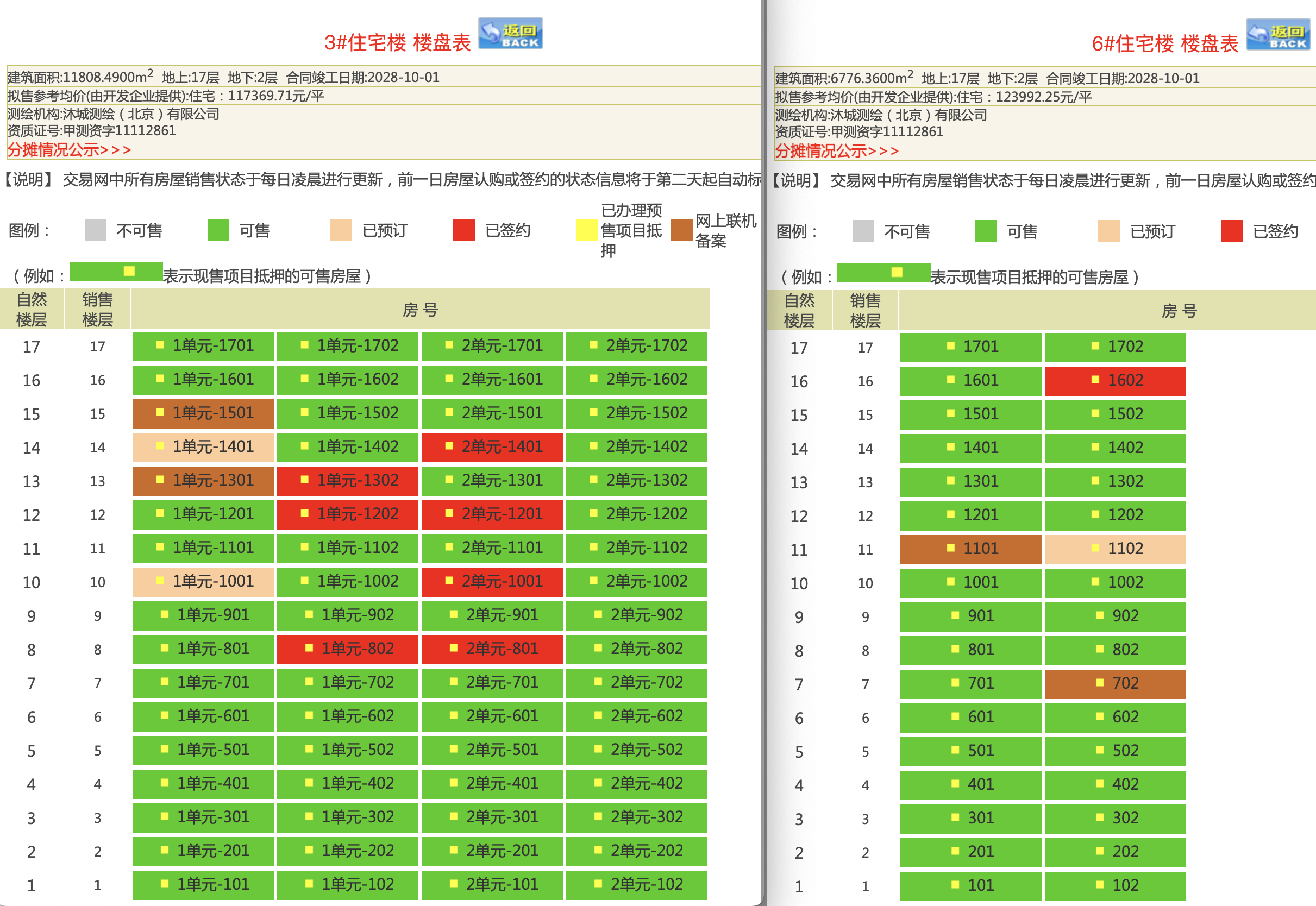Click the Back button of building 6#
The height and width of the screenshot is (906, 1316).
1277,35
